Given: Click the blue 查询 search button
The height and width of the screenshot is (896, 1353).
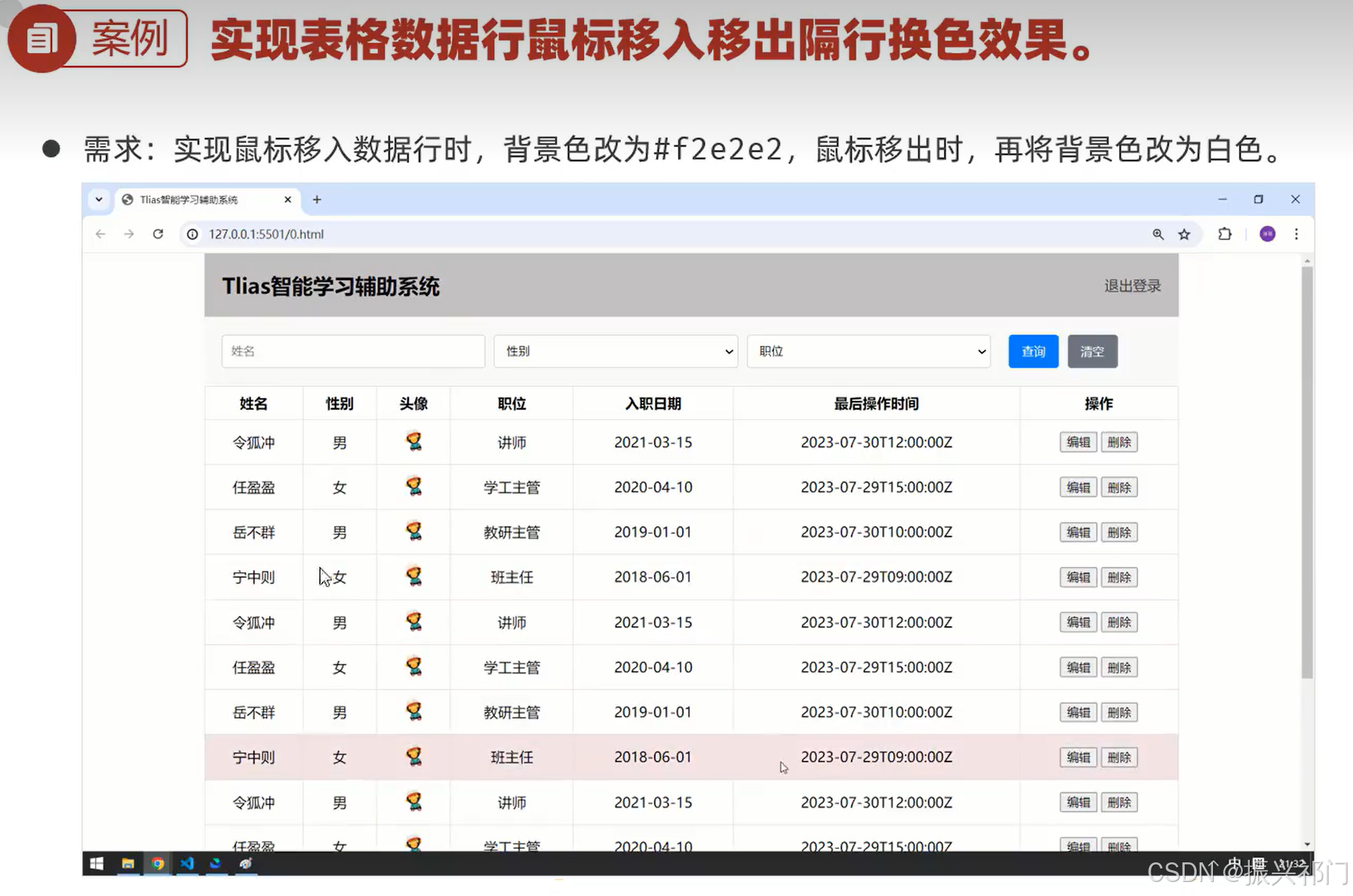Looking at the screenshot, I should [1033, 351].
